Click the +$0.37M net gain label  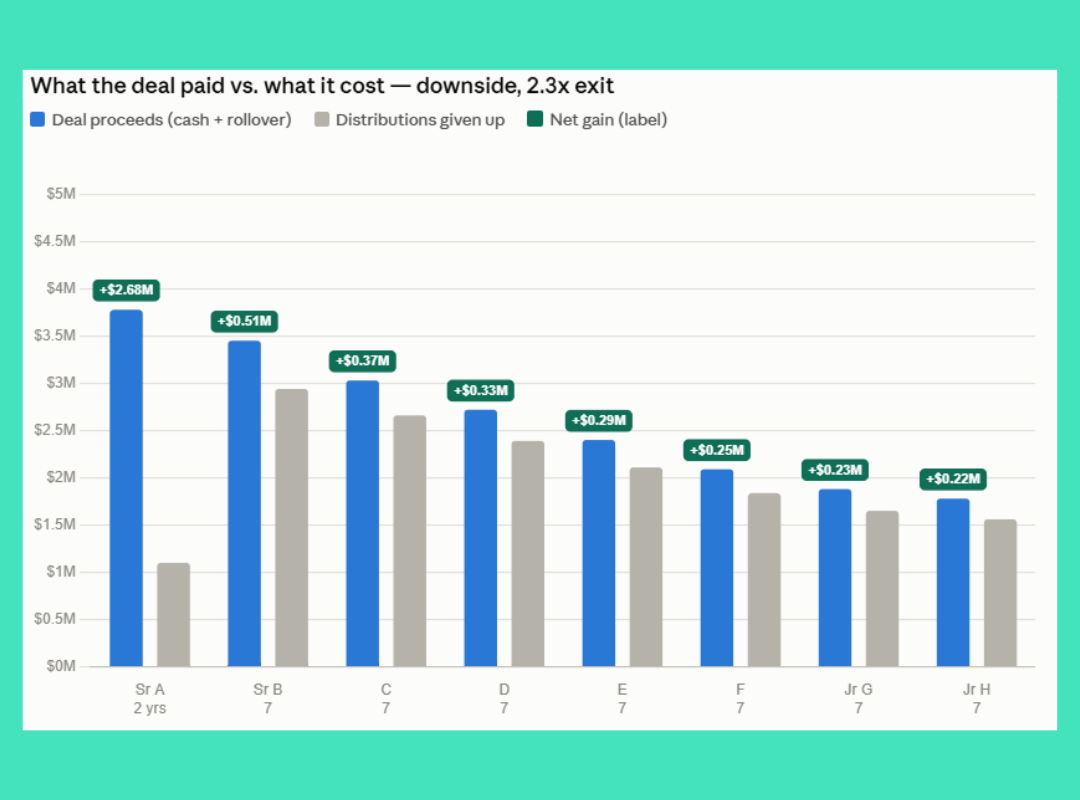363,361
